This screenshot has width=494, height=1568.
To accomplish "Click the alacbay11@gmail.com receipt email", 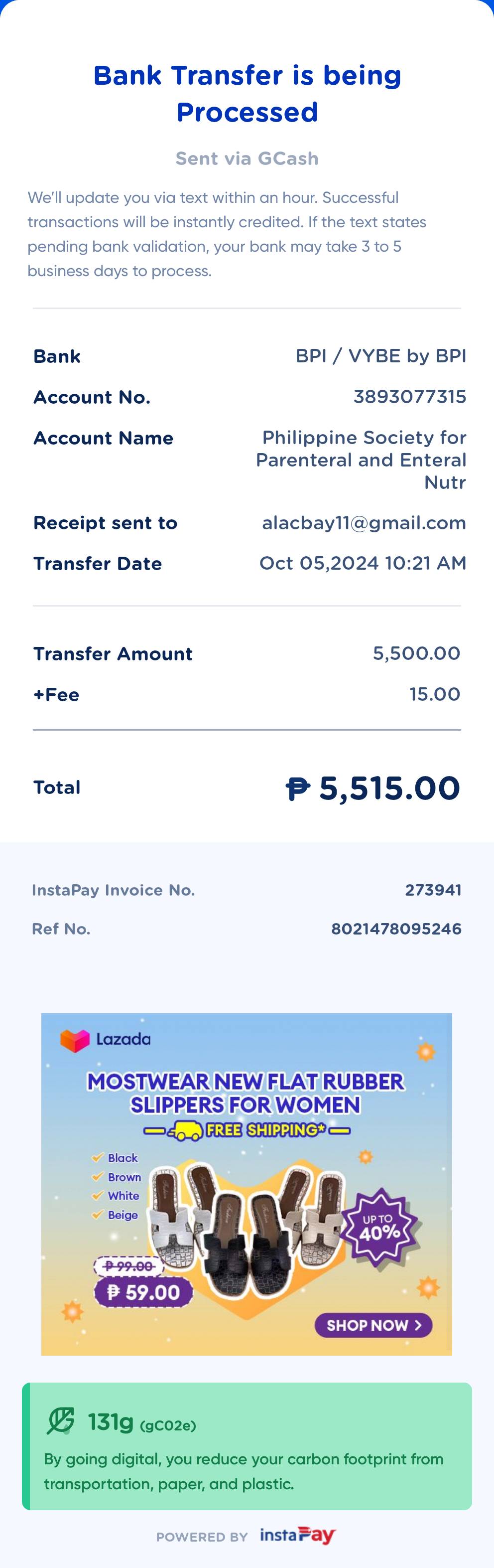I will coord(364,523).
